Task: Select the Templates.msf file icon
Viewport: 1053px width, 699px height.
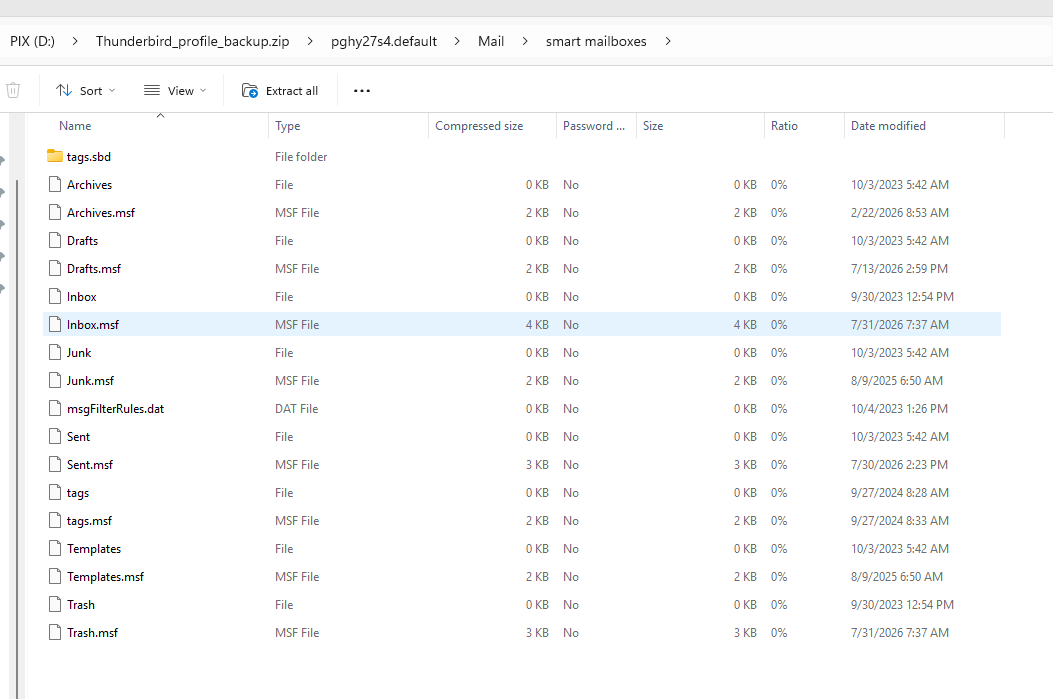Action: tap(55, 576)
